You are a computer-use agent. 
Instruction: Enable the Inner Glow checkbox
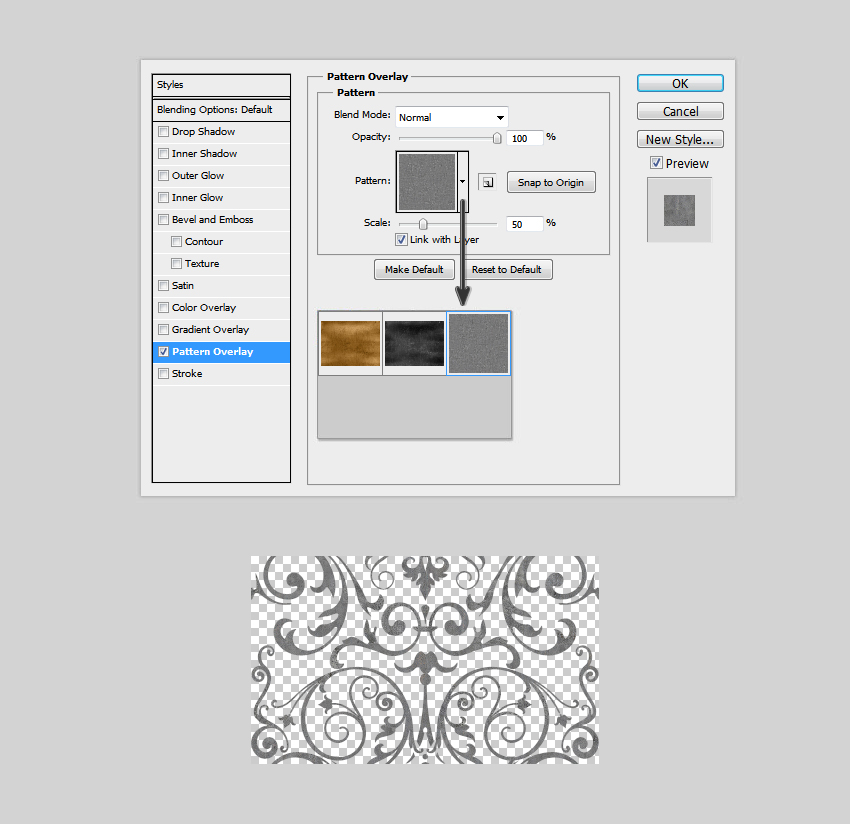click(x=163, y=197)
